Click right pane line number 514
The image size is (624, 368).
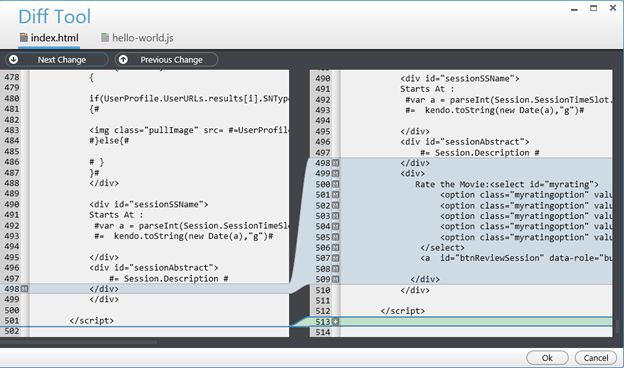(x=323, y=332)
